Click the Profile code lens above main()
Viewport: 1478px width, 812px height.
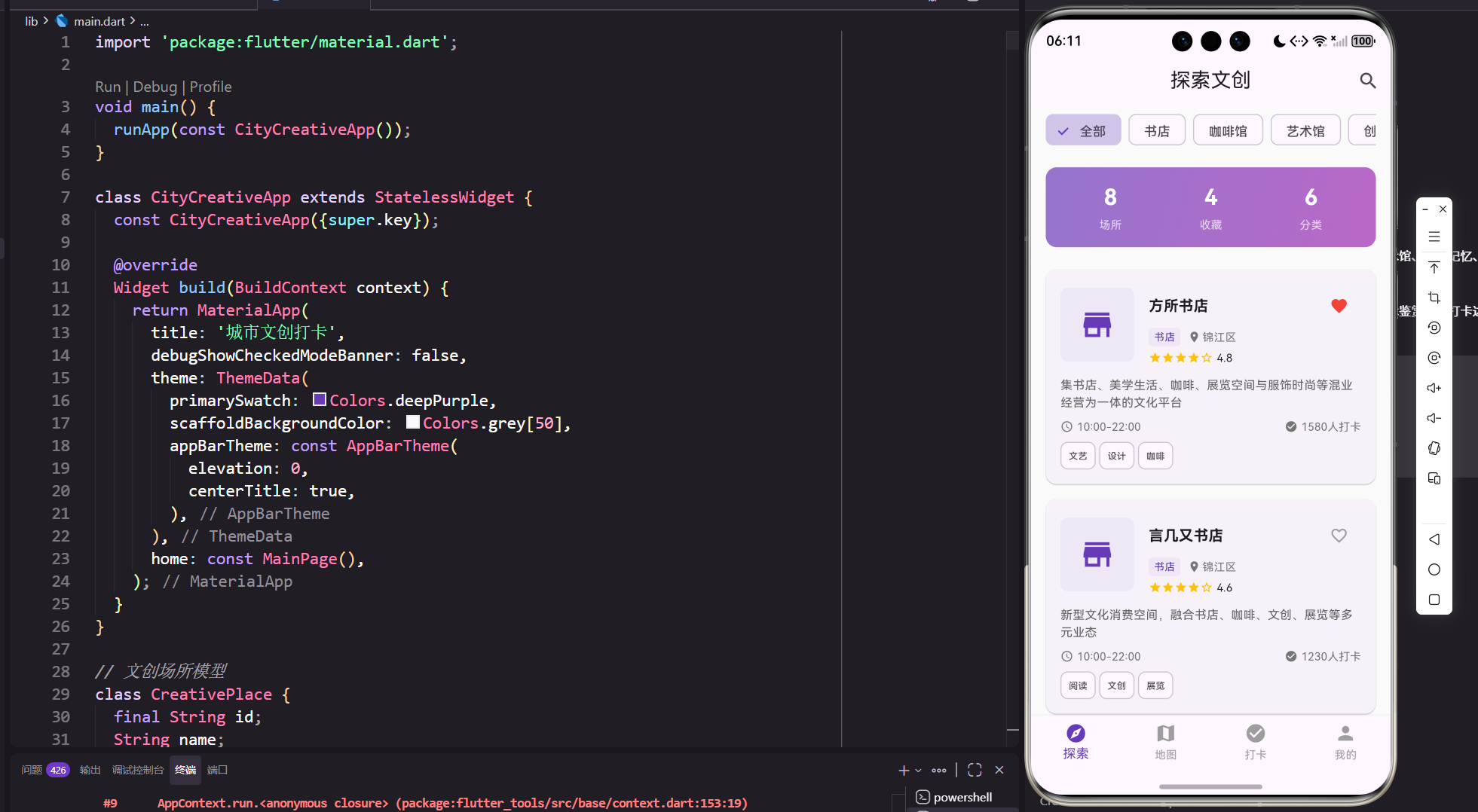point(210,87)
